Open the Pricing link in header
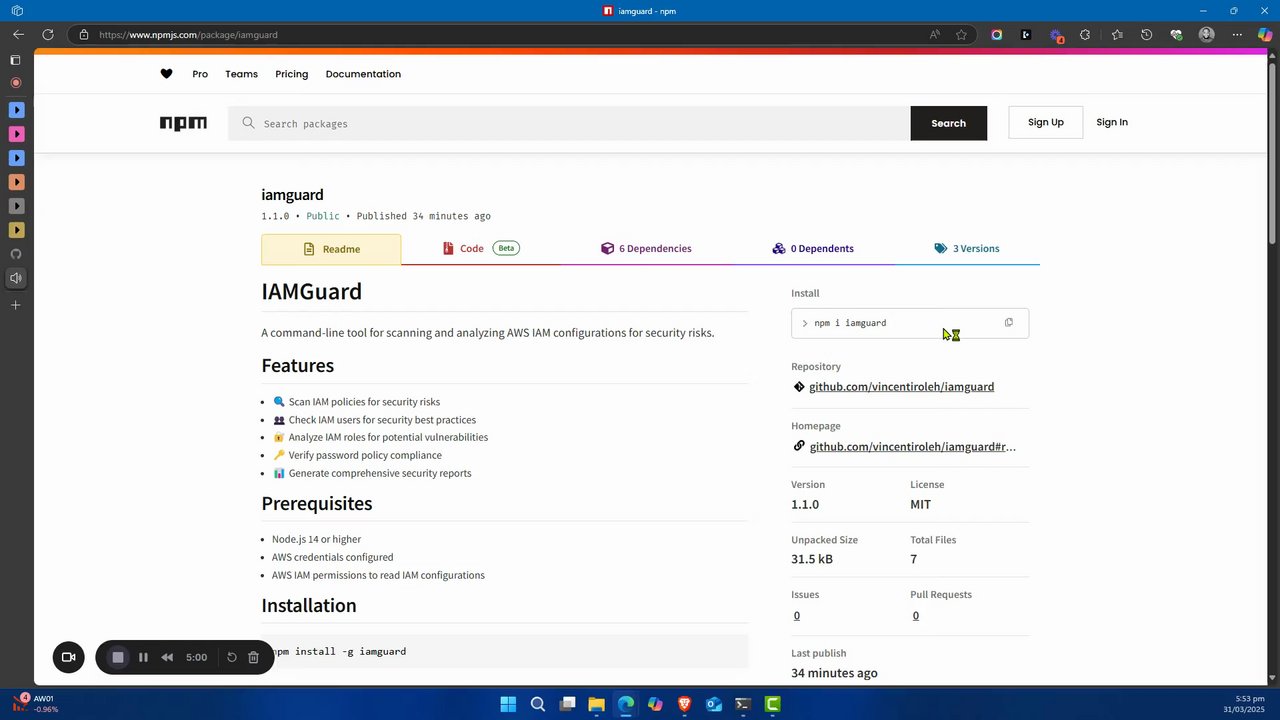The height and width of the screenshot is (720, 1280). point(292,74)
